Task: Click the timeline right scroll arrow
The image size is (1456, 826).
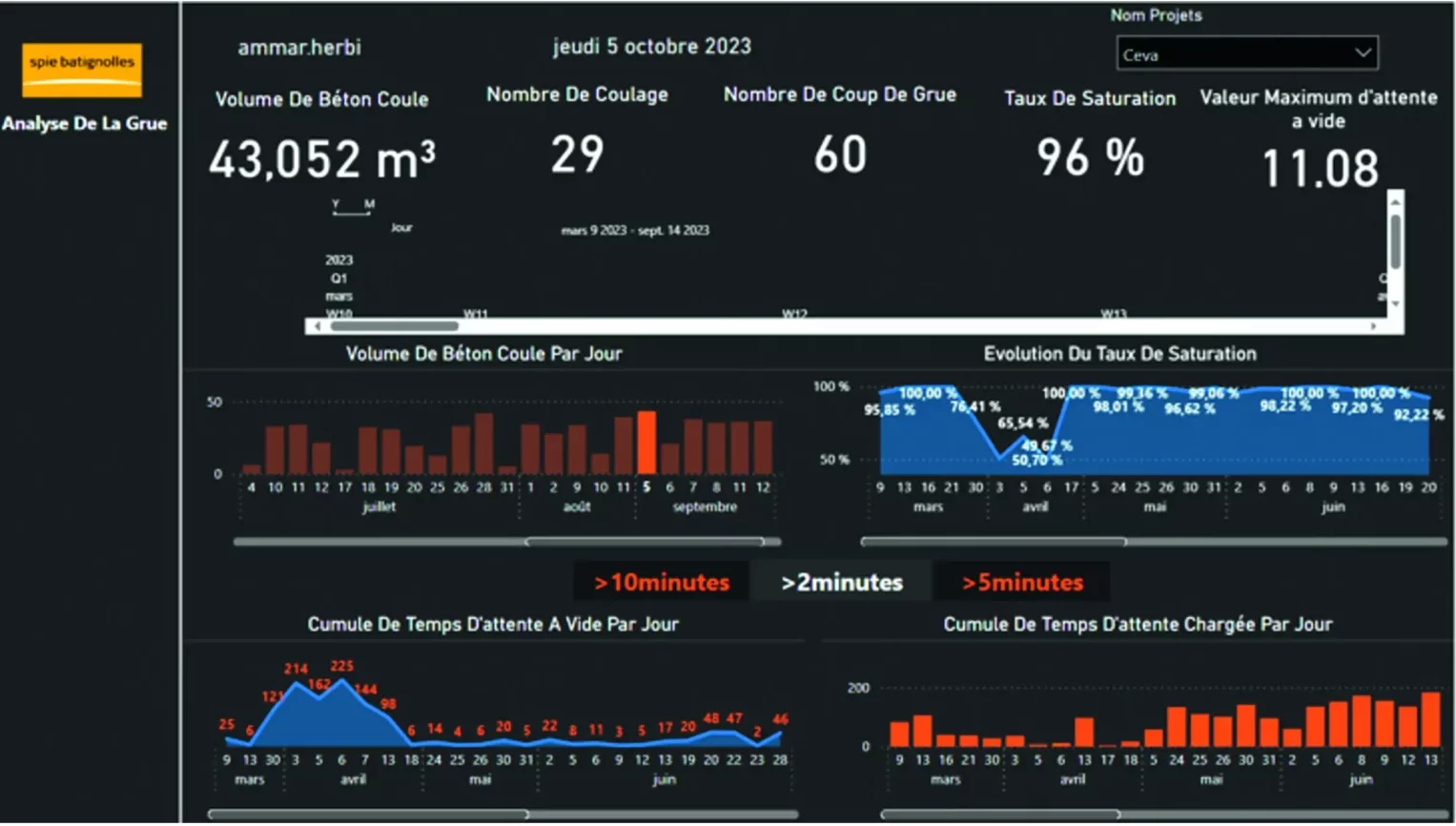Action: [1373, 326]
